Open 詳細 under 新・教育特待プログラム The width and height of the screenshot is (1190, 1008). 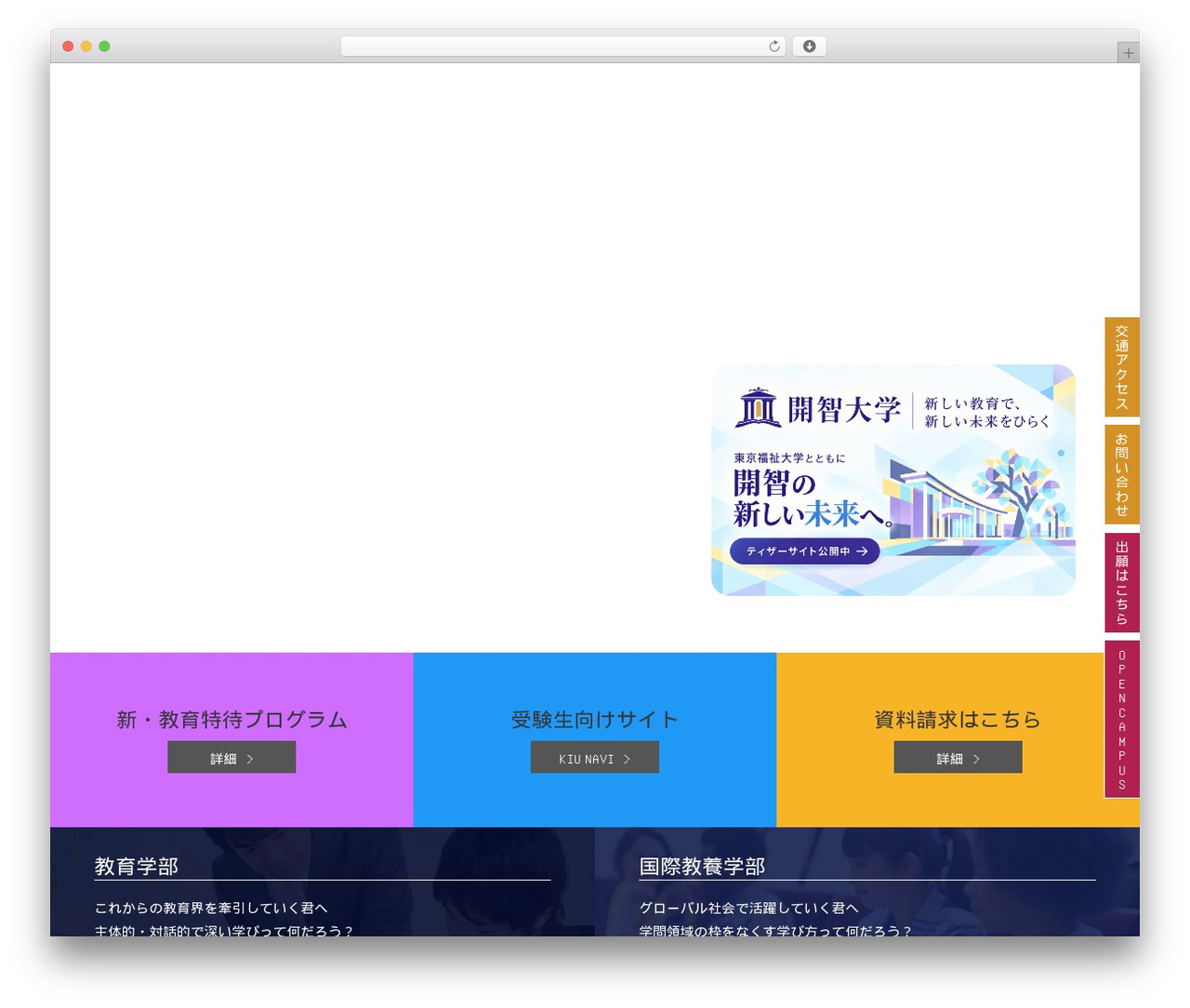click(231, 757)
